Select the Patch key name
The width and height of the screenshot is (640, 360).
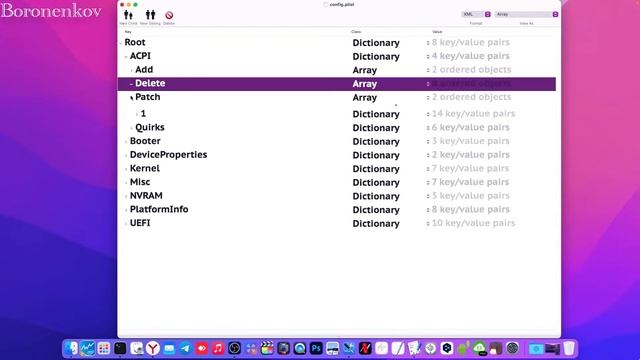point(148,97)
